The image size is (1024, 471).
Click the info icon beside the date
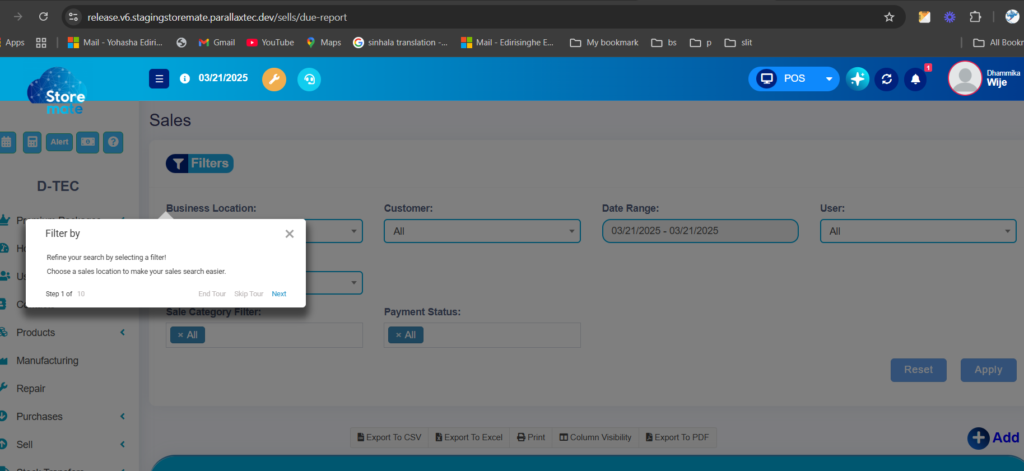185,78
